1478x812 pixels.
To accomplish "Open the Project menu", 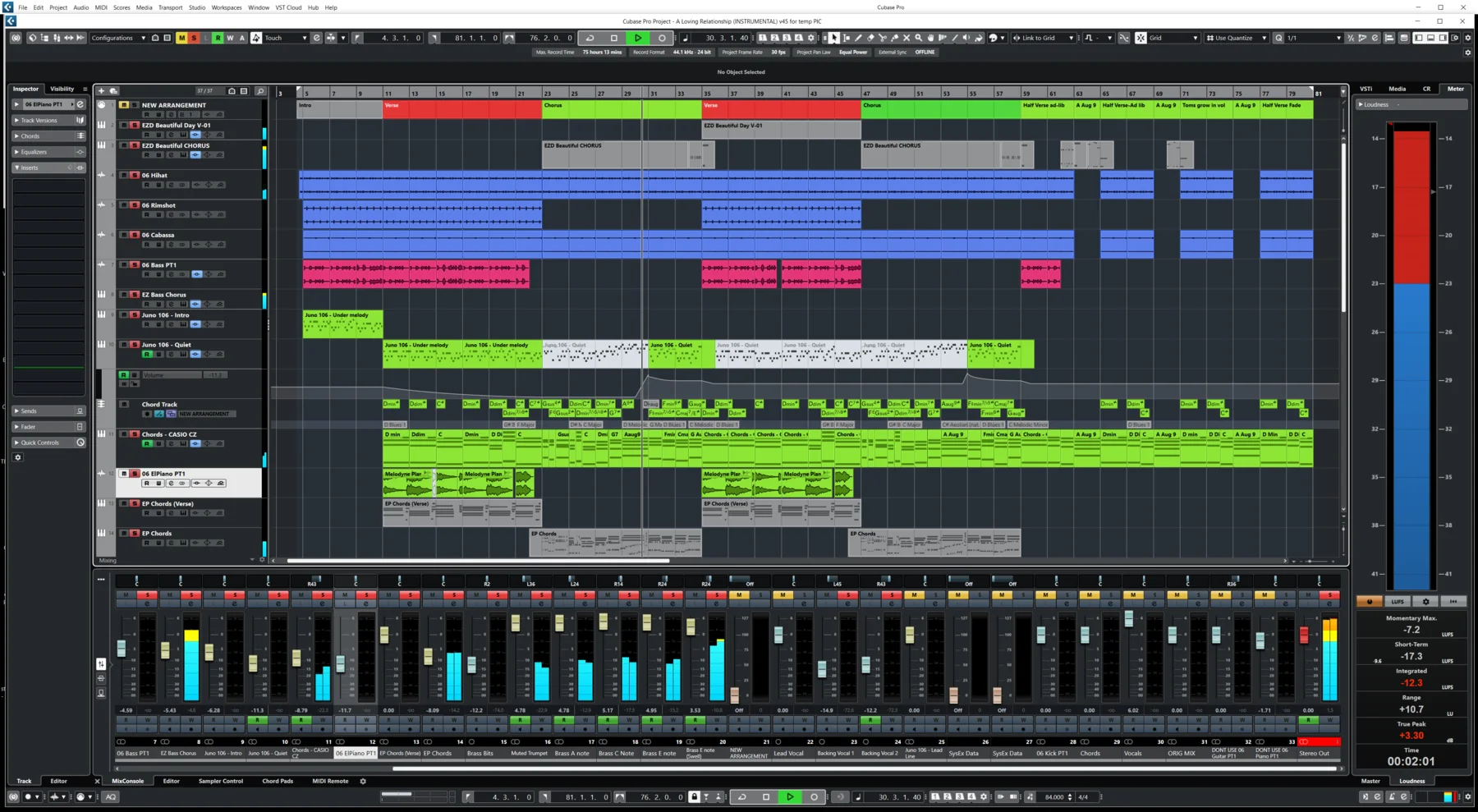I will point(58,7).
